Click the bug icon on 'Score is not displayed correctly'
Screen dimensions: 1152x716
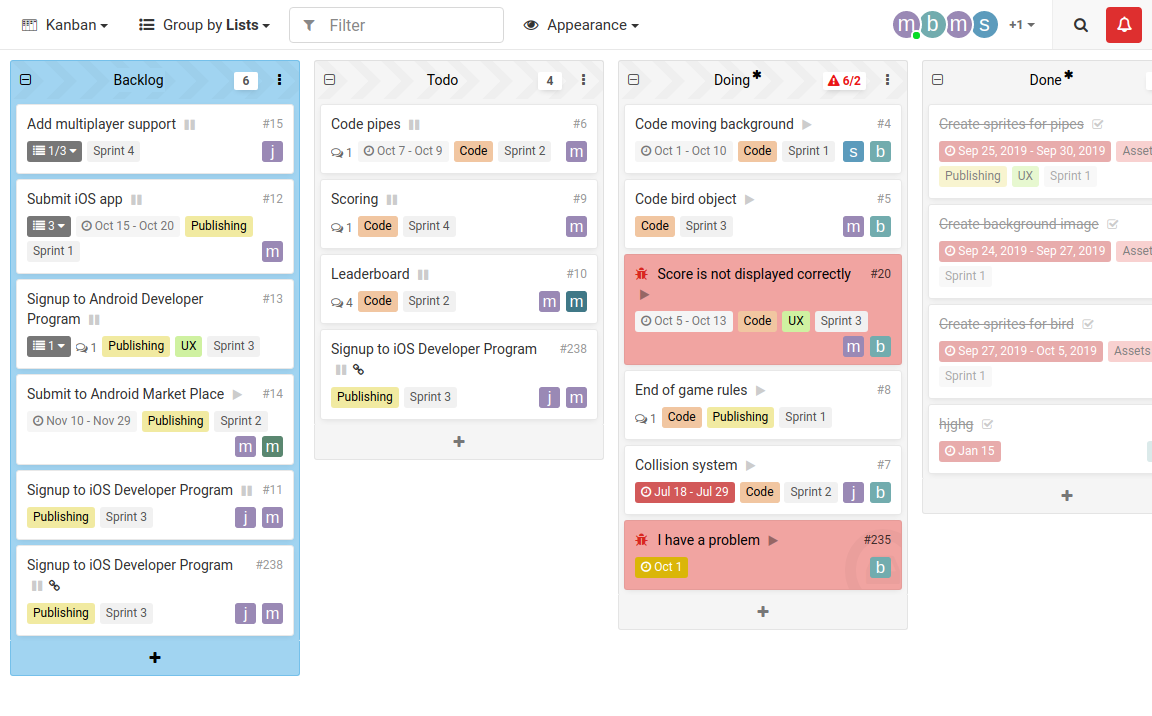(643, 274)
